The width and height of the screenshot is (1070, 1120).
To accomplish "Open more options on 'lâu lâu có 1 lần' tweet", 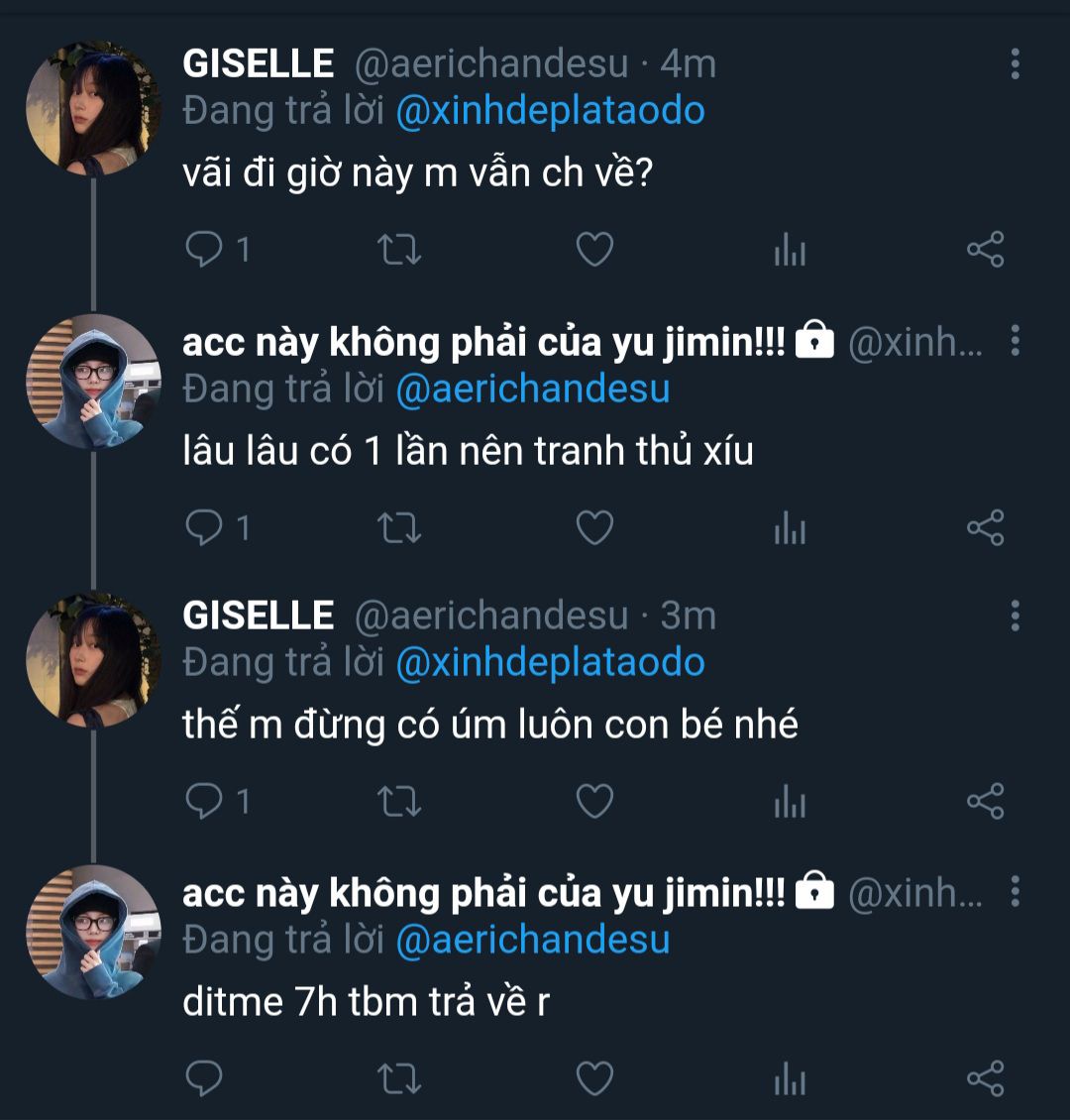I will 1015,341.
